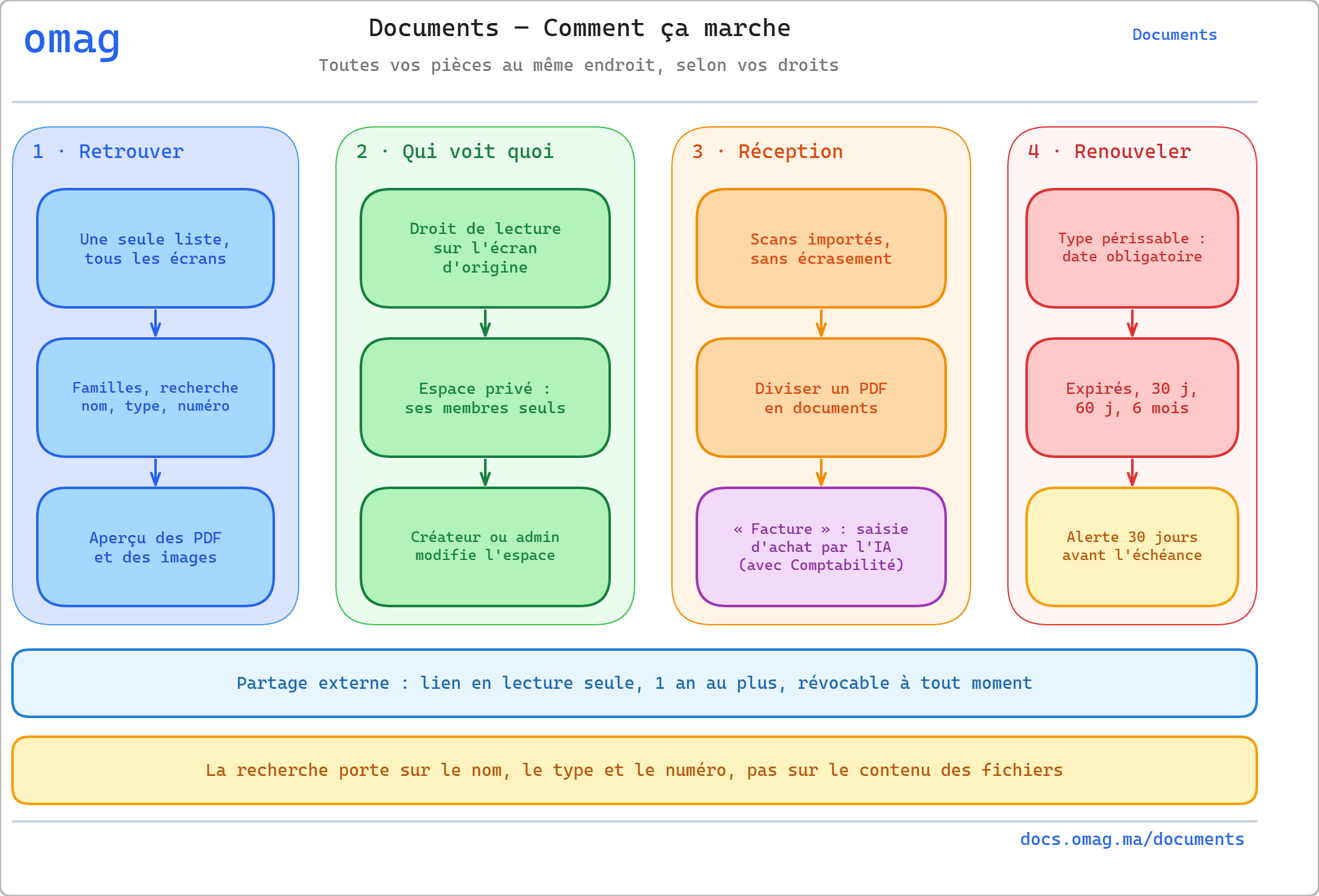
Task: Click the 'Alerte 30 jours avant l'échéance' box
Action: click(x=1132, y=547)
